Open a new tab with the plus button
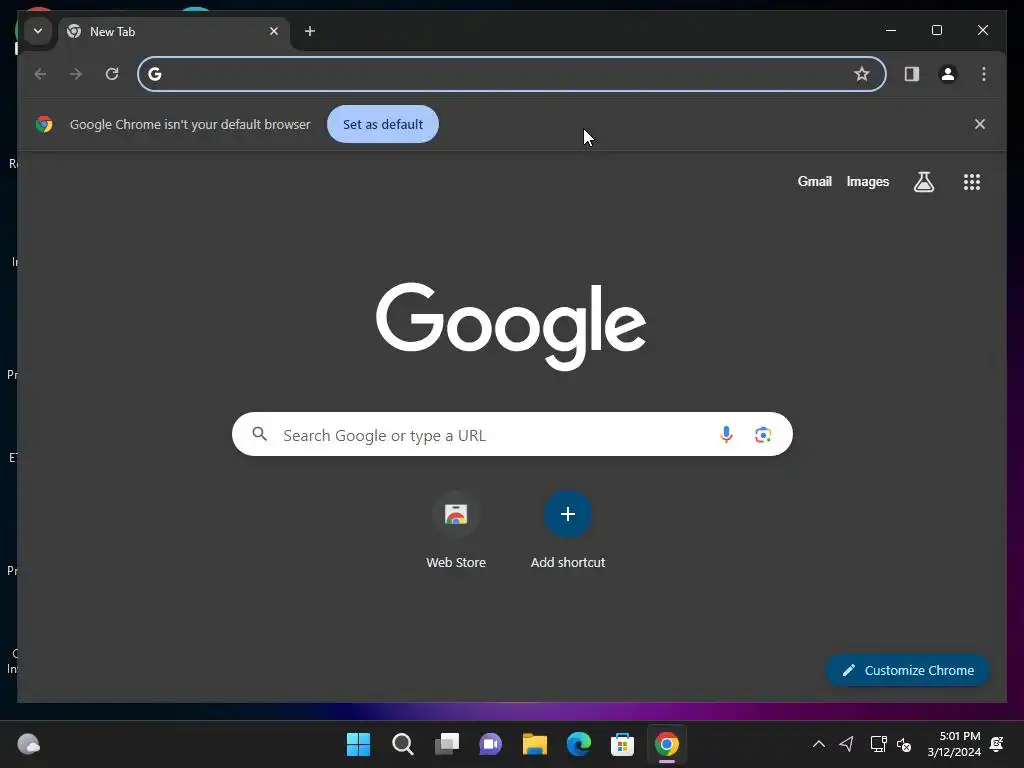 (310, 31)
